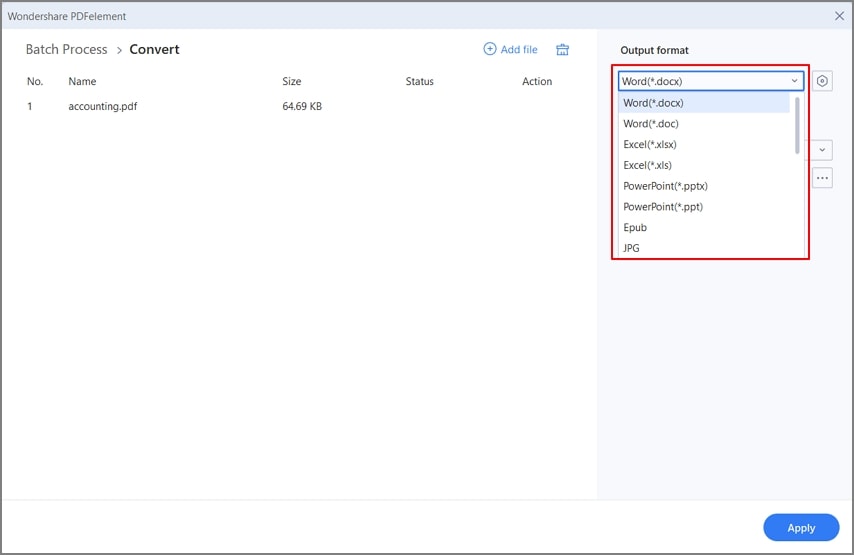Screen dimensions: 854x555
Task: Close the Wondershare PDFelement dialog
Action: [x=839, y=16]
